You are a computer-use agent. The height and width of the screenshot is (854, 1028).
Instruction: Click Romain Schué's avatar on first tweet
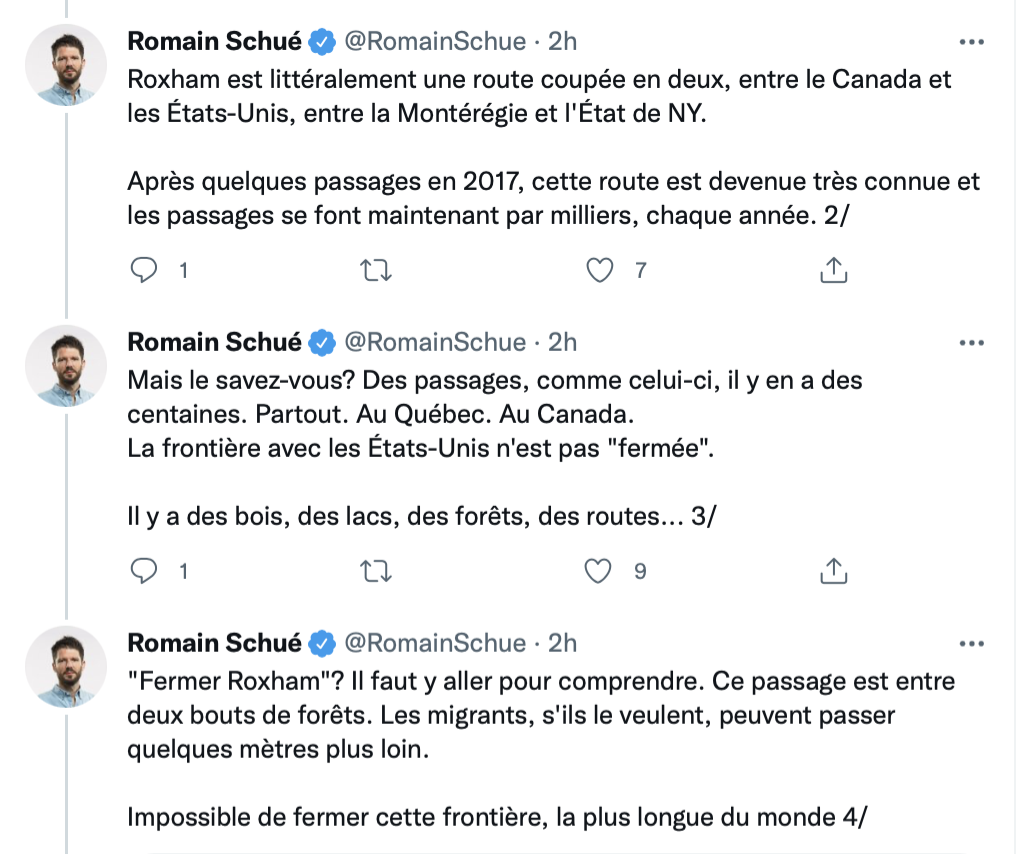(x=65, y=65)
